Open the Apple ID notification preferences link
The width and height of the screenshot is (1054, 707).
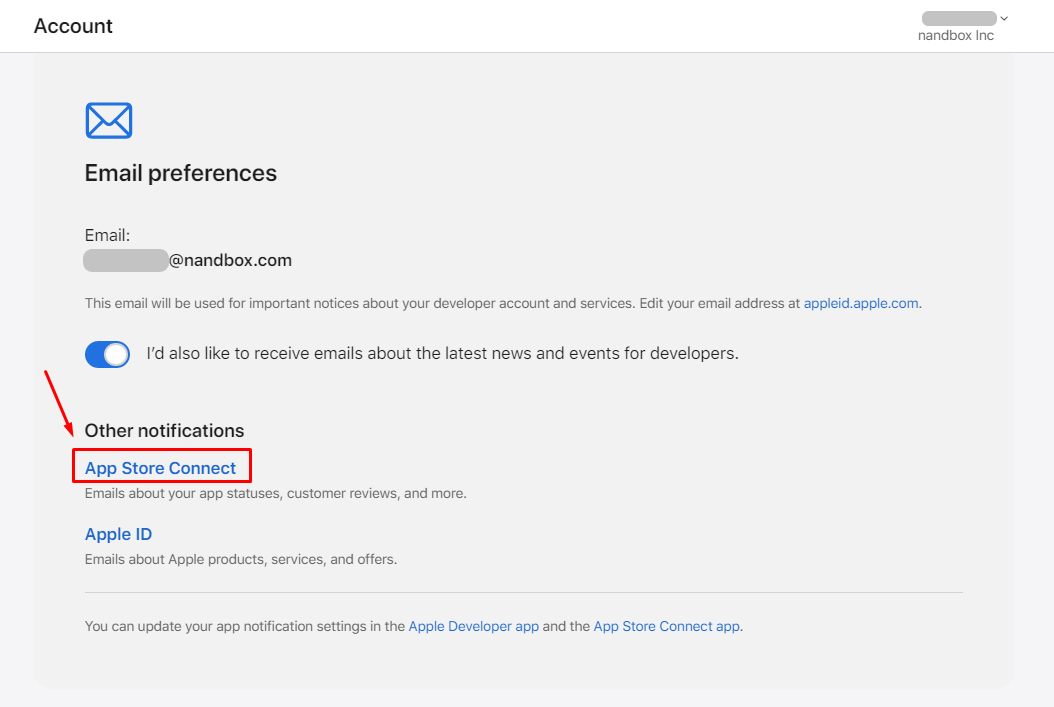118,534
